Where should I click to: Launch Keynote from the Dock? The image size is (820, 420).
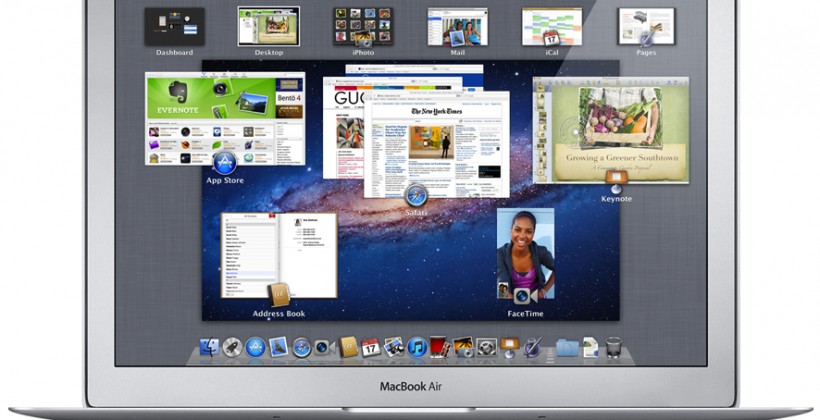coord(509,347)
